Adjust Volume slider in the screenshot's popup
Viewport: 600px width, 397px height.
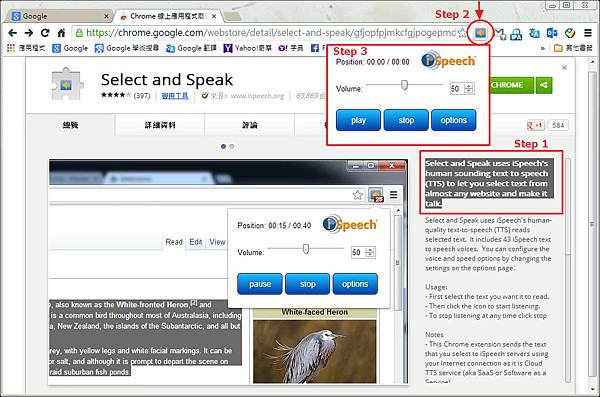(x=306, y=249)
